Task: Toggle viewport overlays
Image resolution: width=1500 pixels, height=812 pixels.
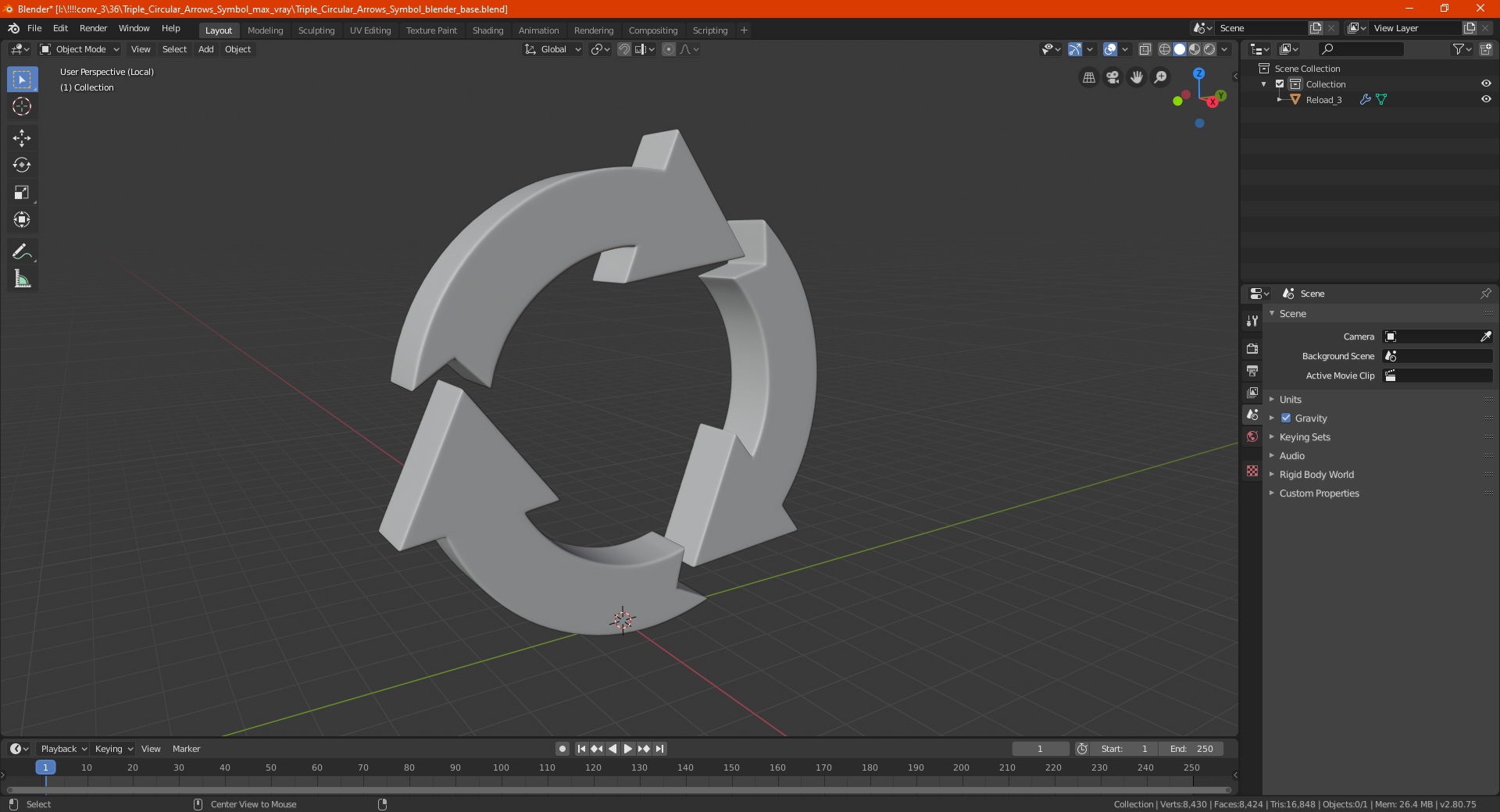Action: pos(1110,49)
